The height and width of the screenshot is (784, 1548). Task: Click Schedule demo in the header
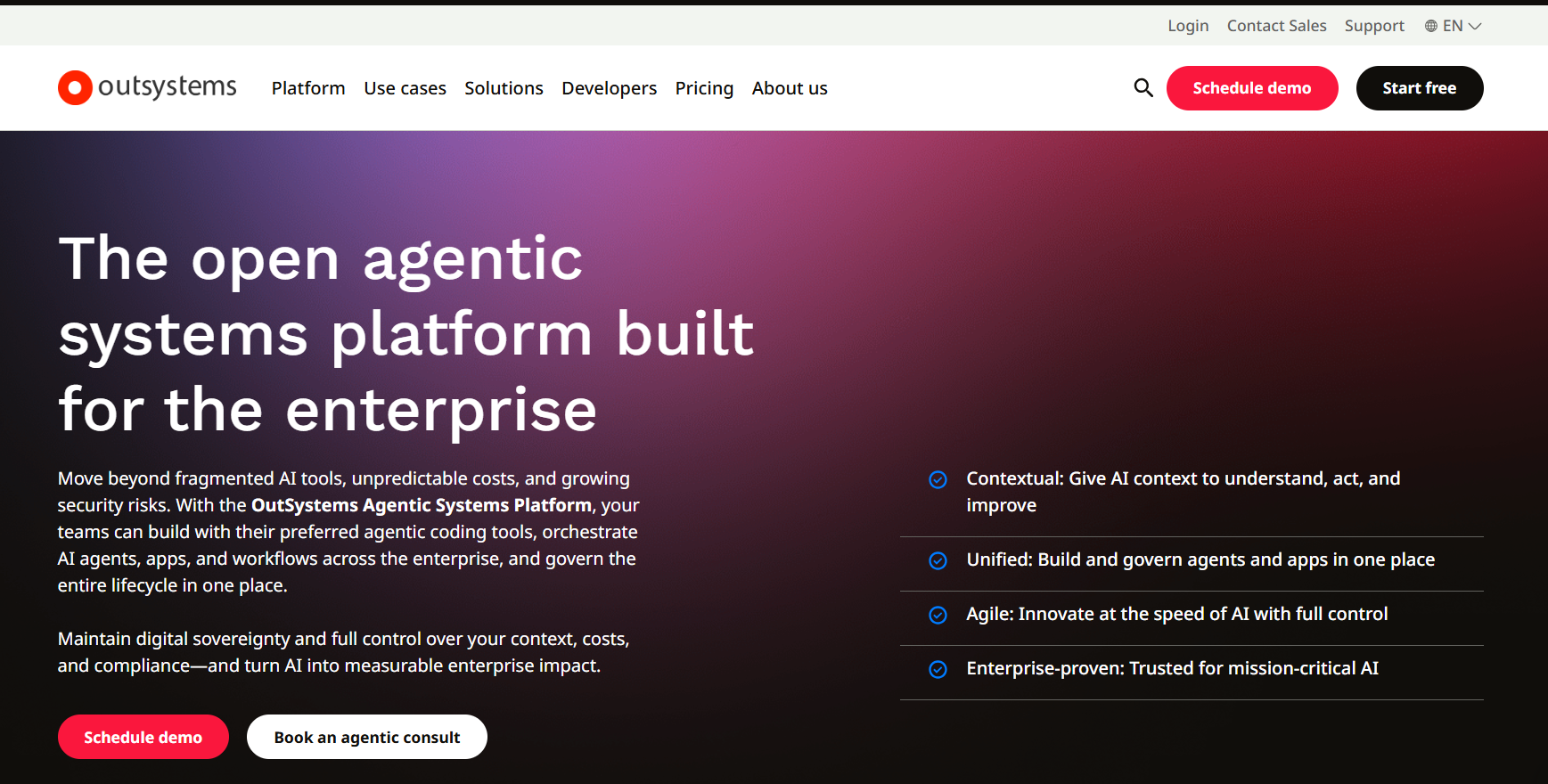click(x=1252, y=88)
